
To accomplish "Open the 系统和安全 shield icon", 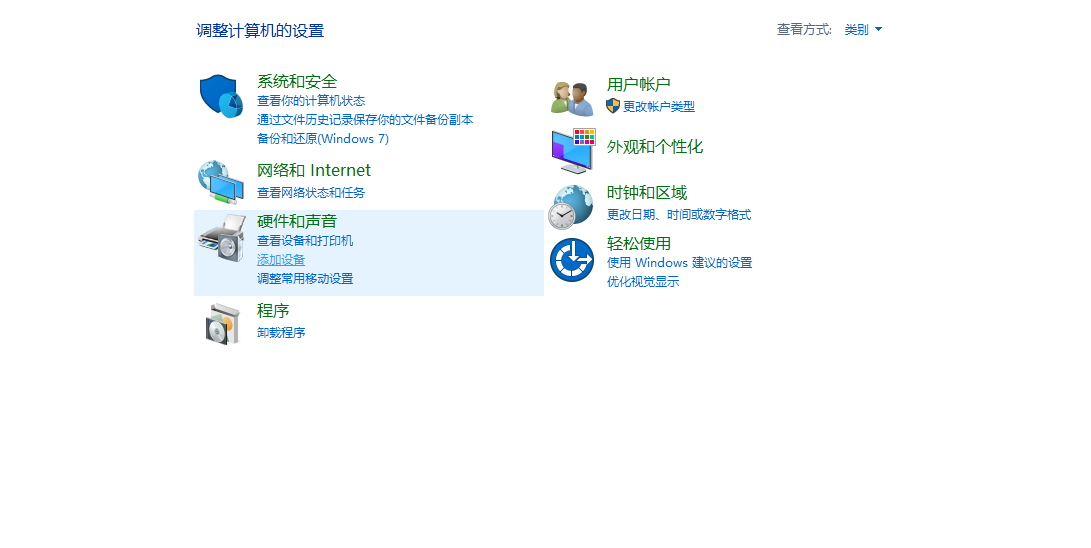I will click(x=221, y=96).
